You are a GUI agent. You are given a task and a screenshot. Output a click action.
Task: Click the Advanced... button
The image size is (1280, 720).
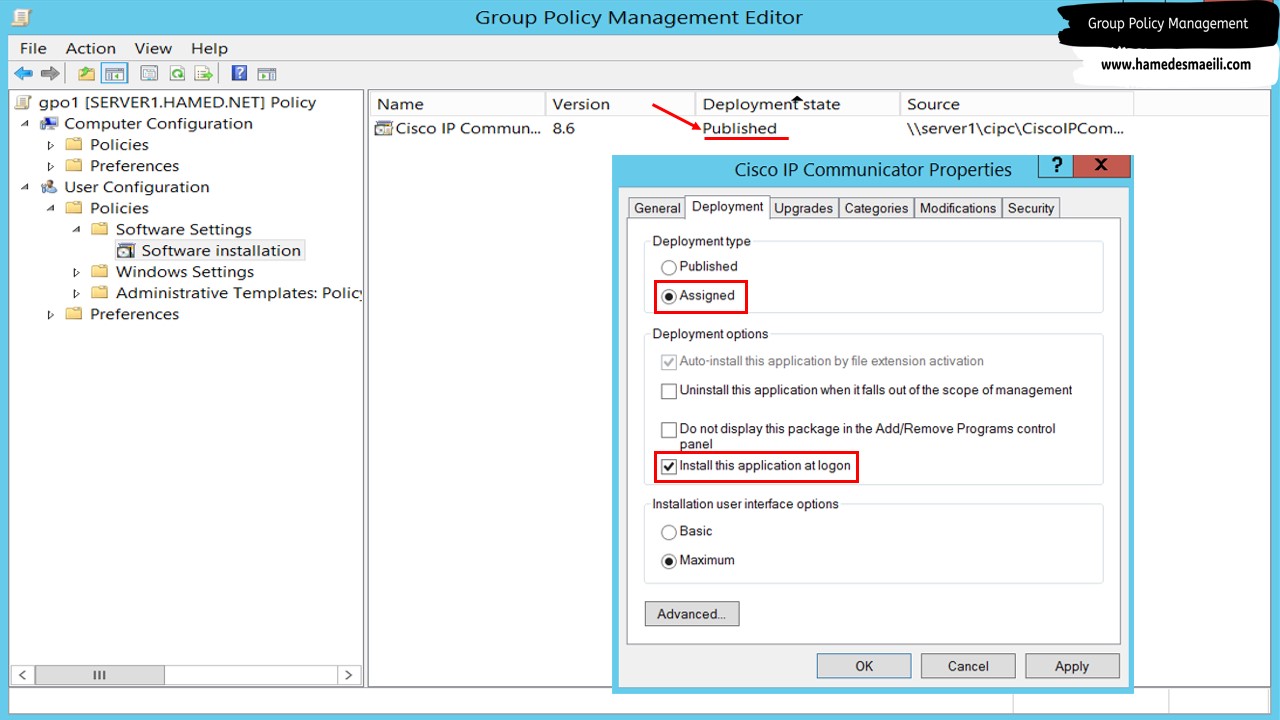pyautogui.click(x=692, y=614)
